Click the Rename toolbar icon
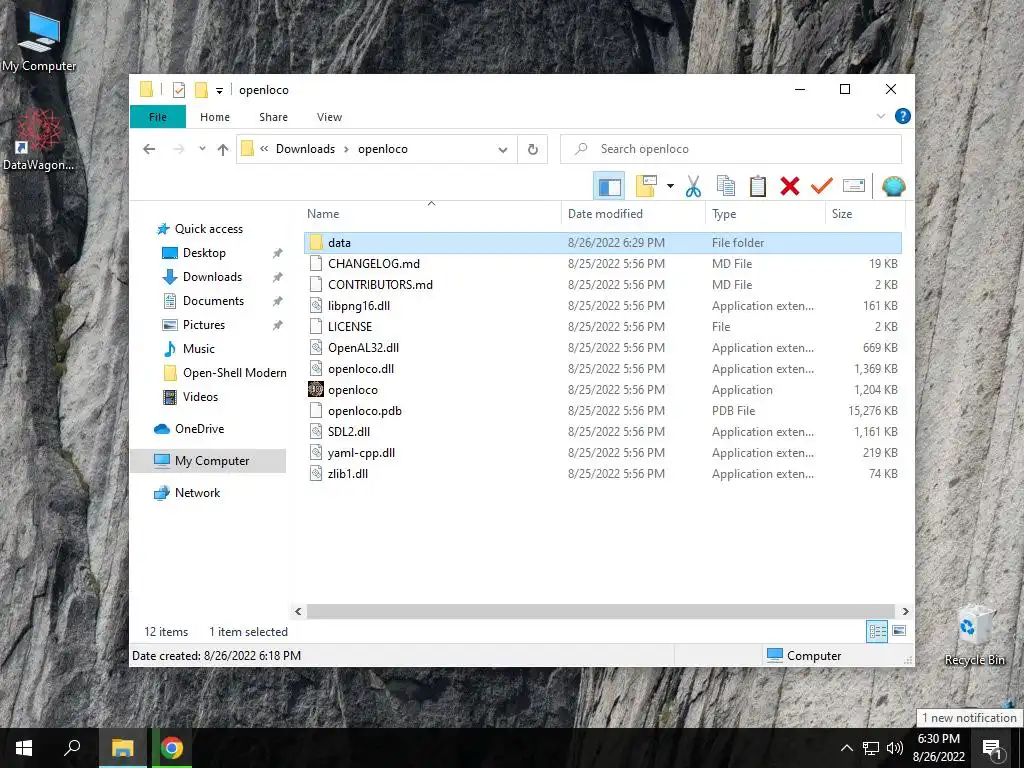This screenshot has width=1024, height=768. (x=854, y=187)
